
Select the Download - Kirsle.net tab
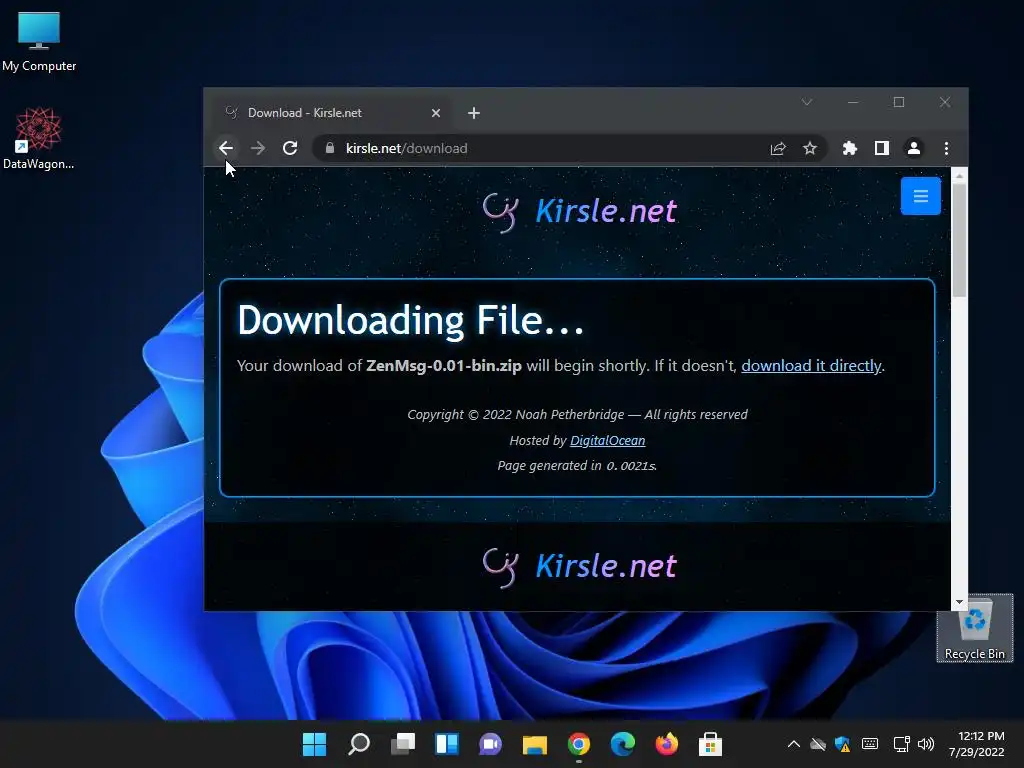pyautogui.click(x=332, y=112)
